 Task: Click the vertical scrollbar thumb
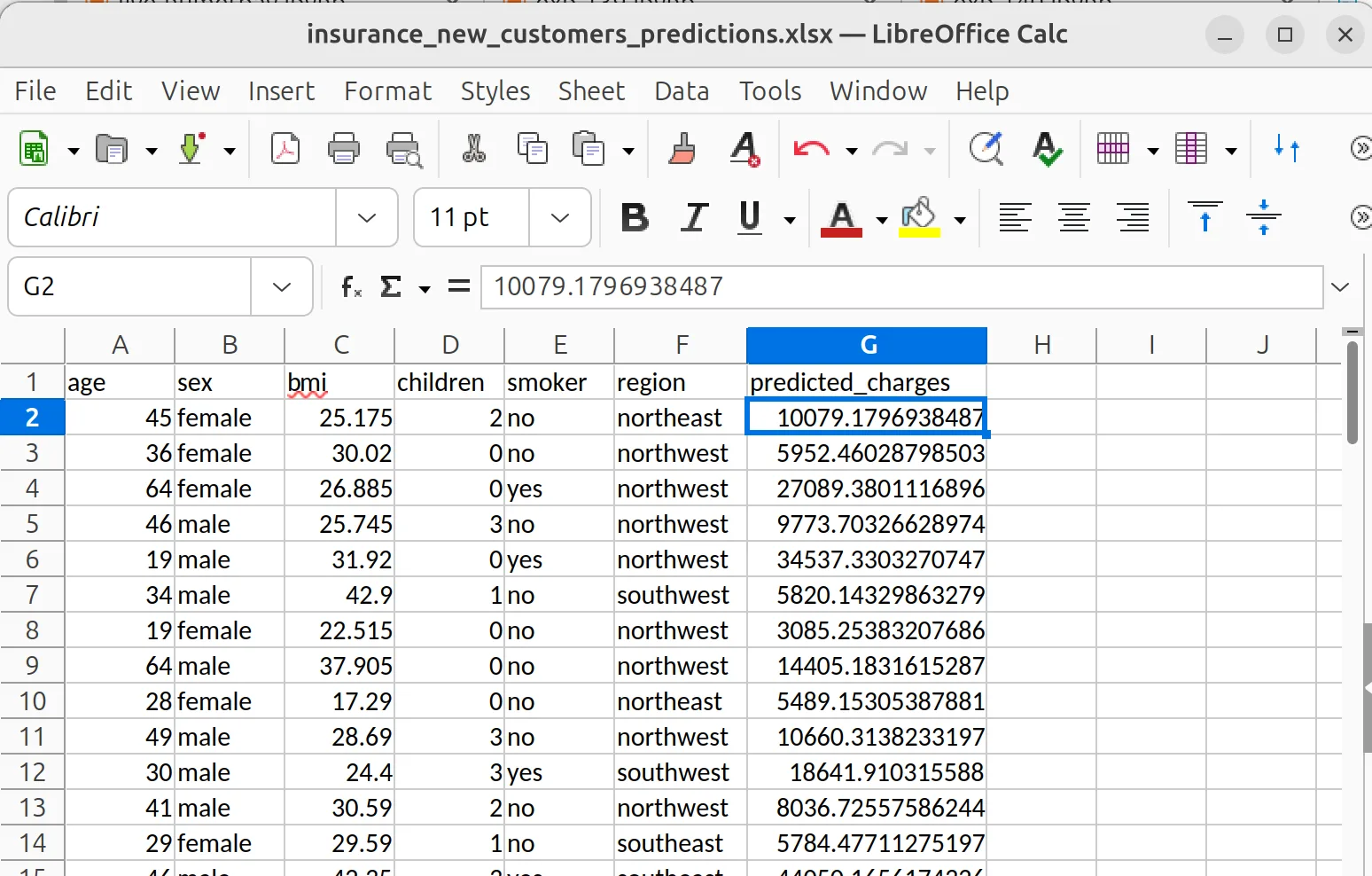[1352, 392]
